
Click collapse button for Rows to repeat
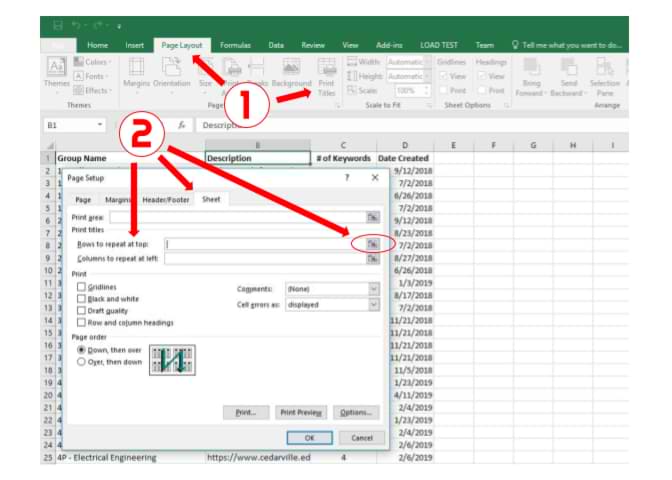coord(372,243)
